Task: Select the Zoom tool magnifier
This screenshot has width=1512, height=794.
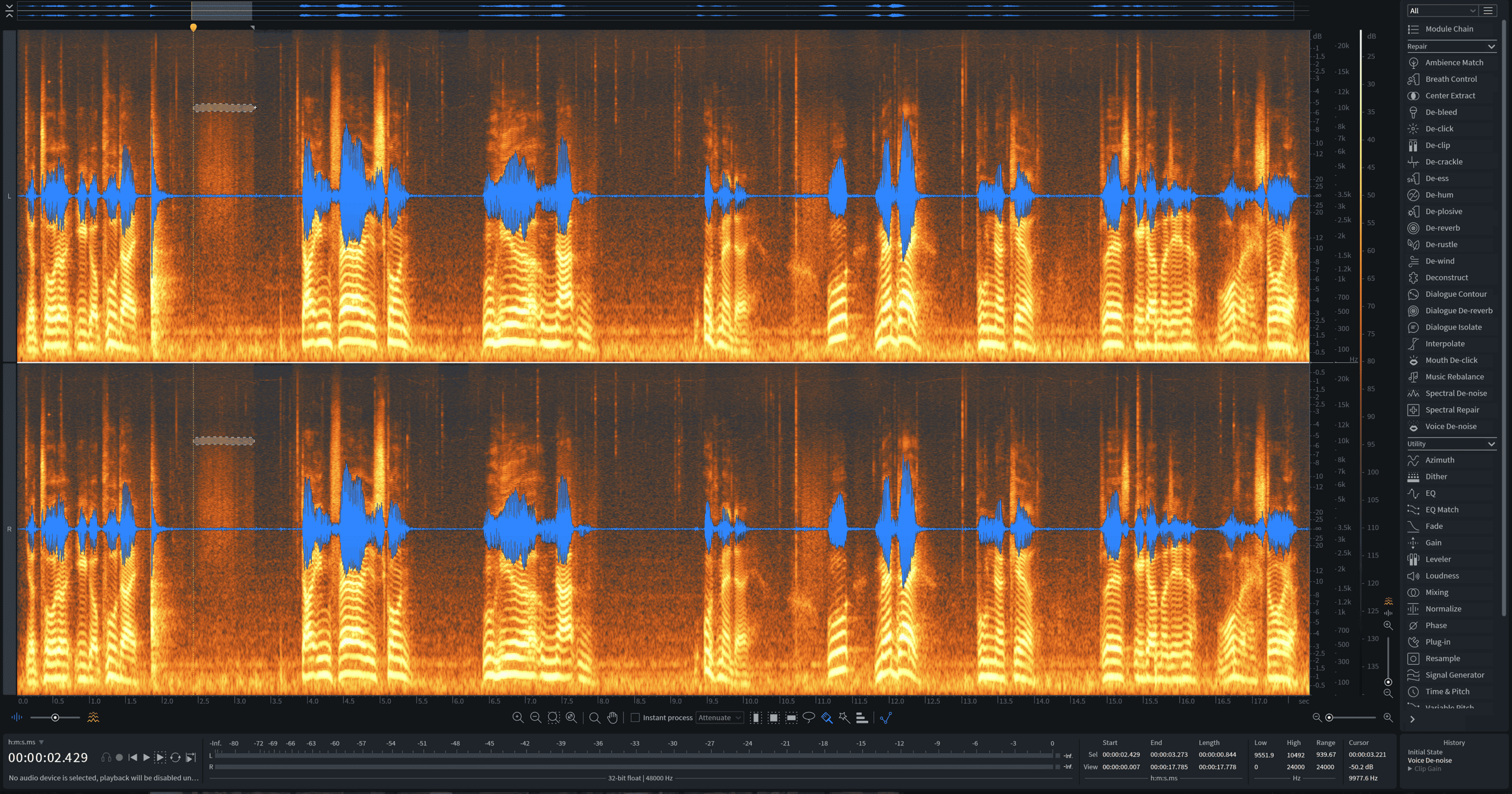Action: point(594,718)
